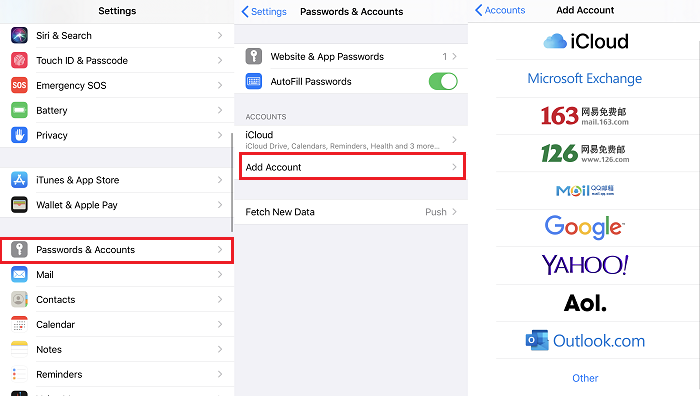Image resolution: width=700 pixels, height=396 pixels.
Task: Open the Fetch New Data chevron
Action: (454, 212)
